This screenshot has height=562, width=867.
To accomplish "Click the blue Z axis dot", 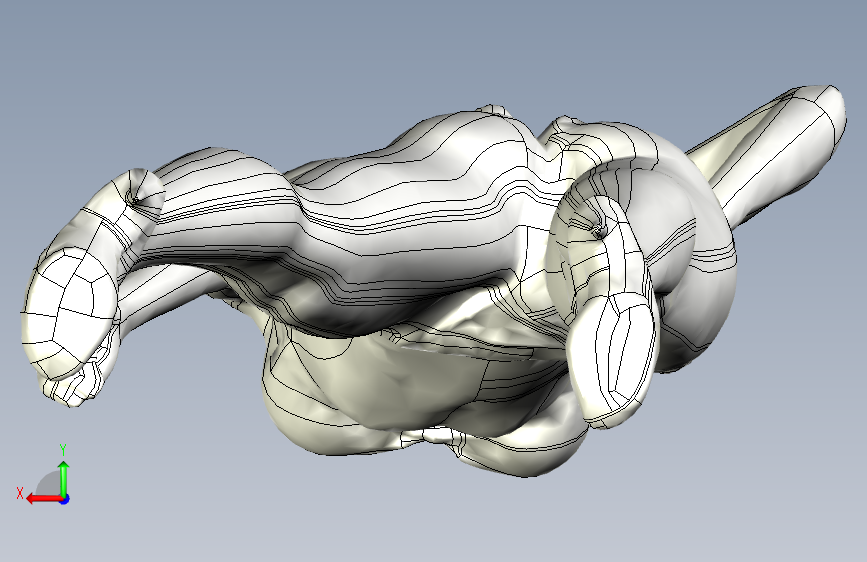I will [65, 499].
